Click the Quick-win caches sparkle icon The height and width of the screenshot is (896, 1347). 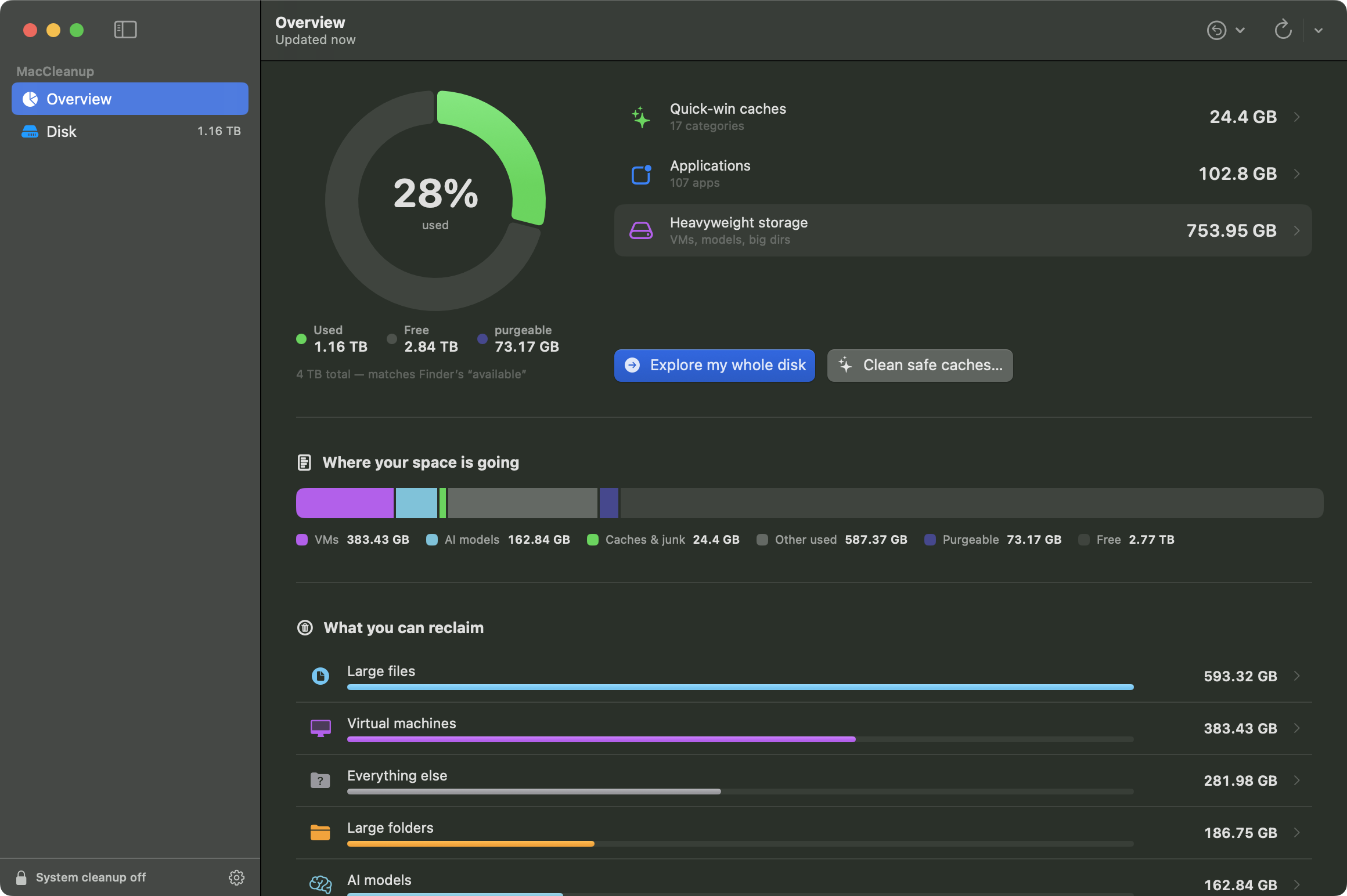641,117
